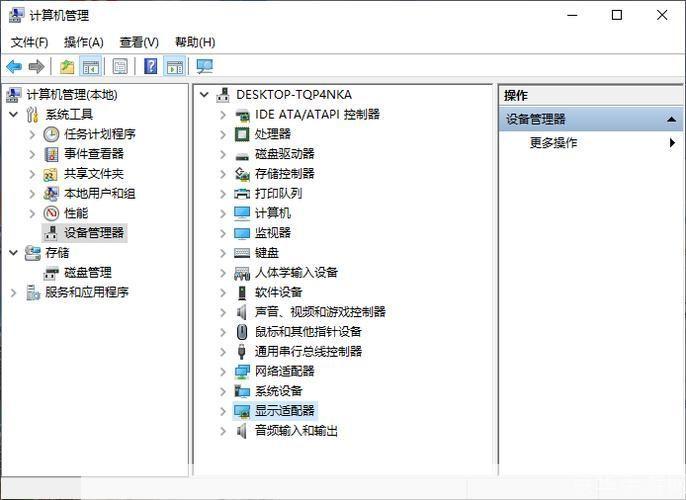Expand the 监视器 category
686x500 pixels.
click(223, 233)
